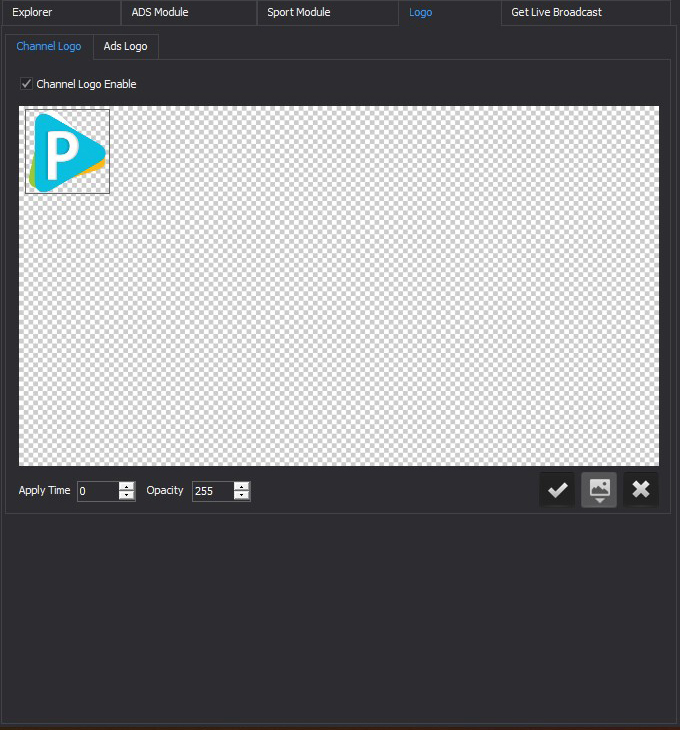Screen dimensions: 680x730
Task: Focus the Opacity value field
Action: [212, 491]
